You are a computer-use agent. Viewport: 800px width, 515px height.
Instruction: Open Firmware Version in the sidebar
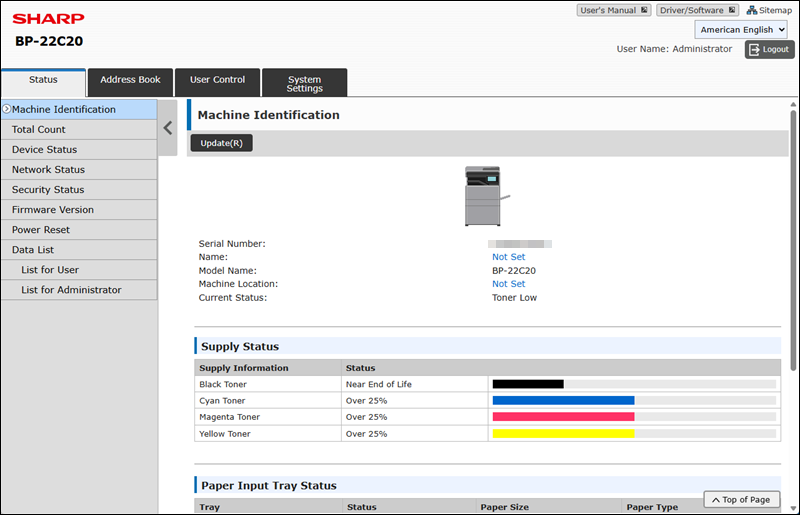(x=79, y=210)
